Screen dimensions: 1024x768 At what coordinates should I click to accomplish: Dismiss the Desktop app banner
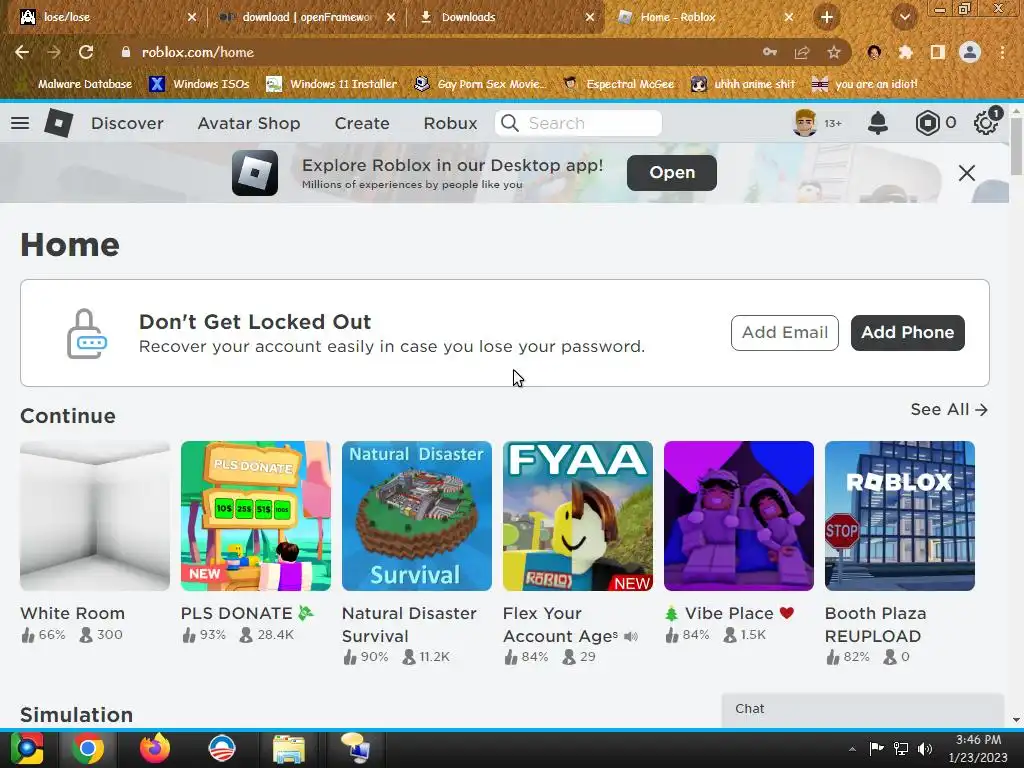point(967,172)
